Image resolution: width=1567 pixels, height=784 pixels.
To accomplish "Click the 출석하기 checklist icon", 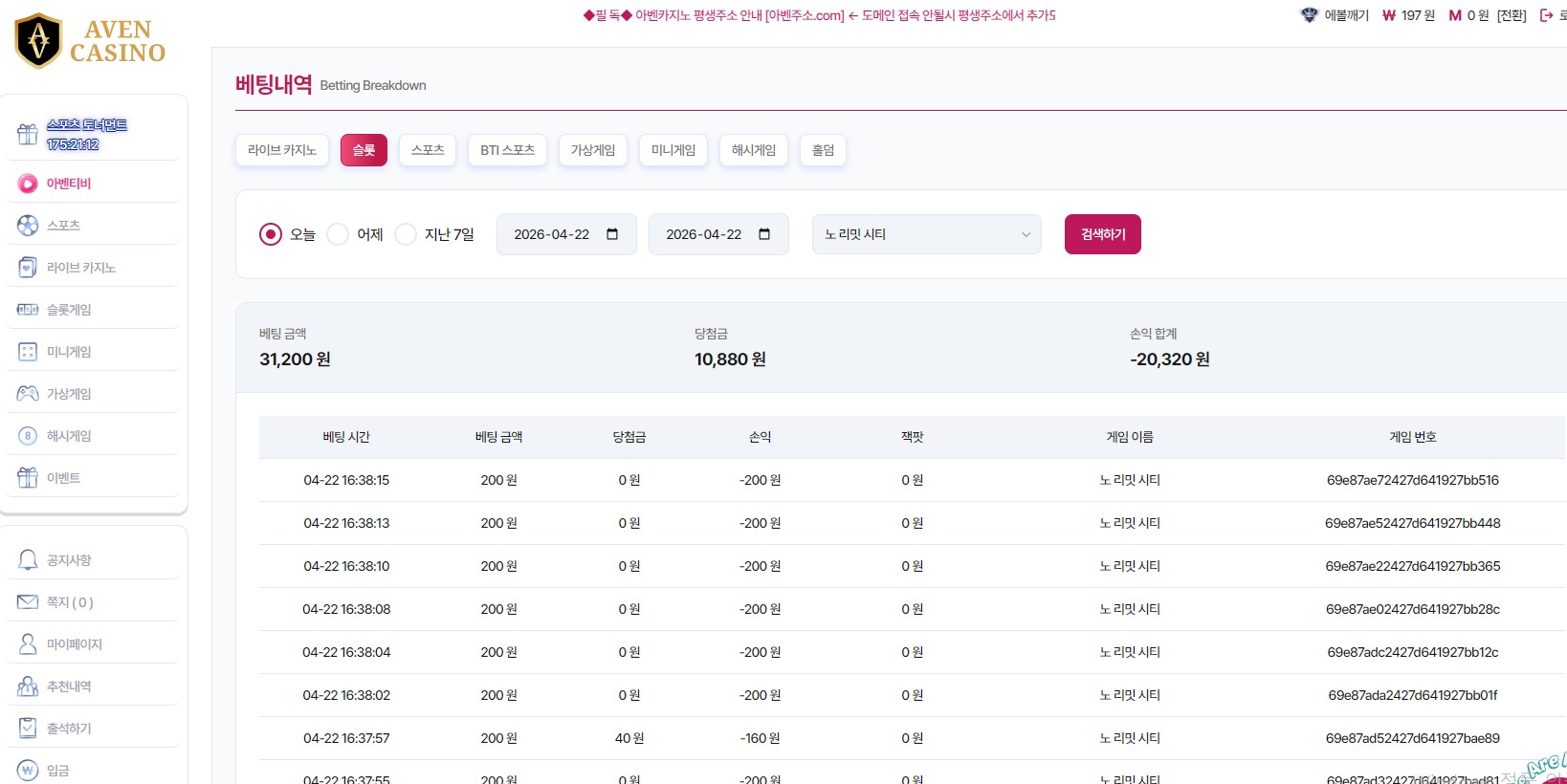I will coord(28,729).
